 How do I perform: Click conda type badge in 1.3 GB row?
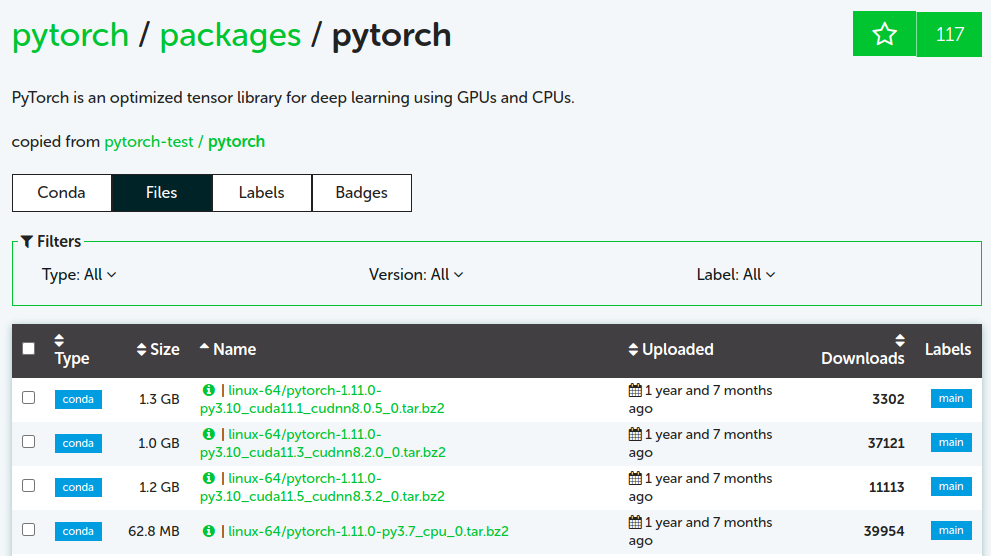(78, 399)
